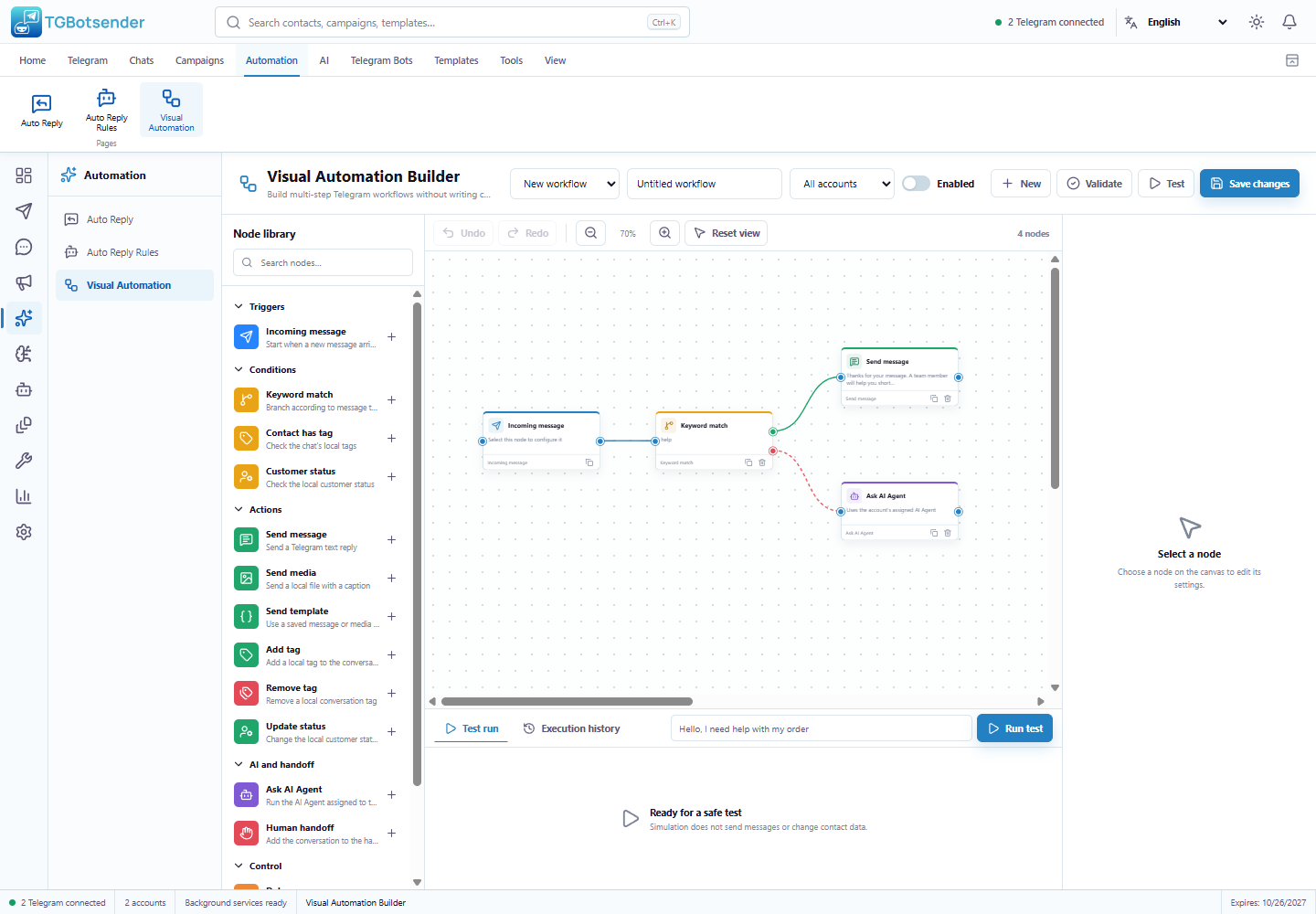Click the language translate icon

point(1131,22)
